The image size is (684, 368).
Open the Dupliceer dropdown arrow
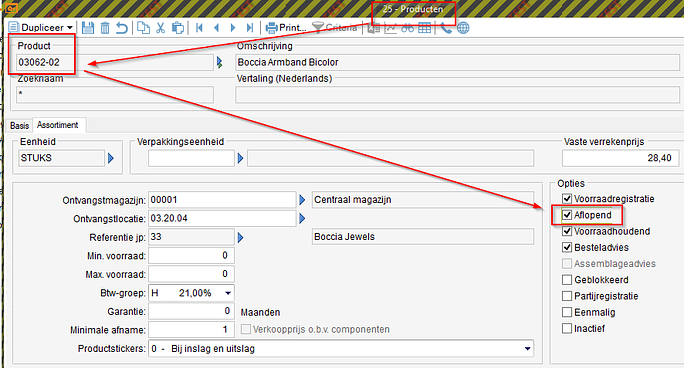click(70, 28)
